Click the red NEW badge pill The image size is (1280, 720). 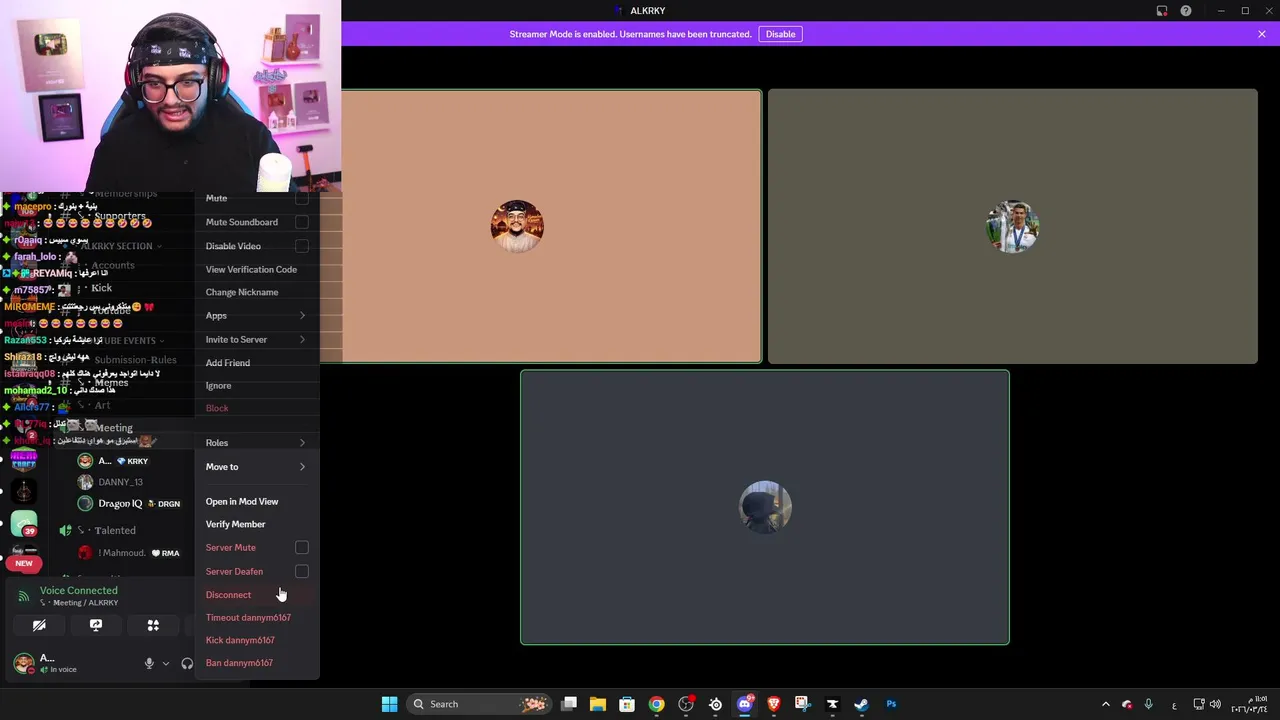24,563
